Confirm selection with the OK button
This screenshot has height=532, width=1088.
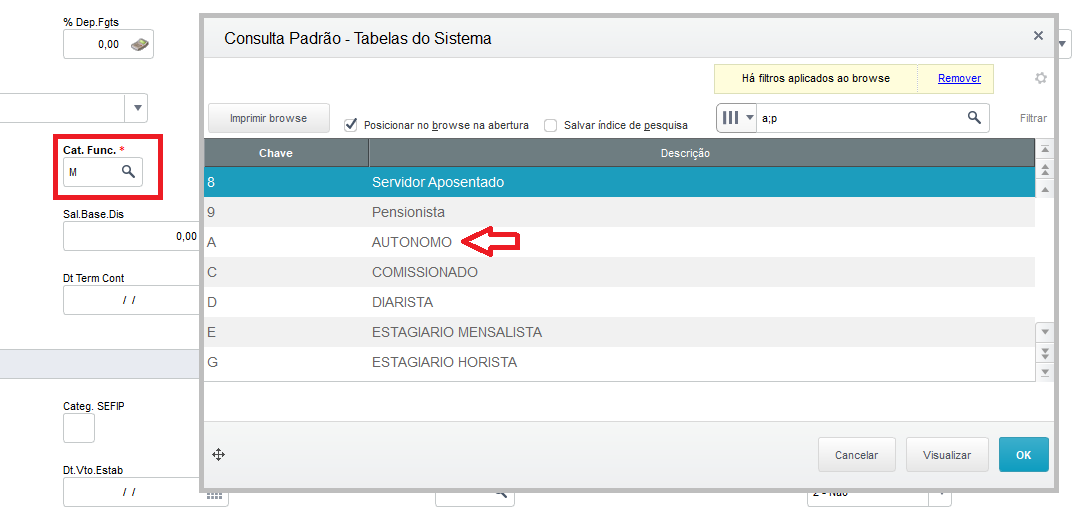click(x=1023, y=455)
